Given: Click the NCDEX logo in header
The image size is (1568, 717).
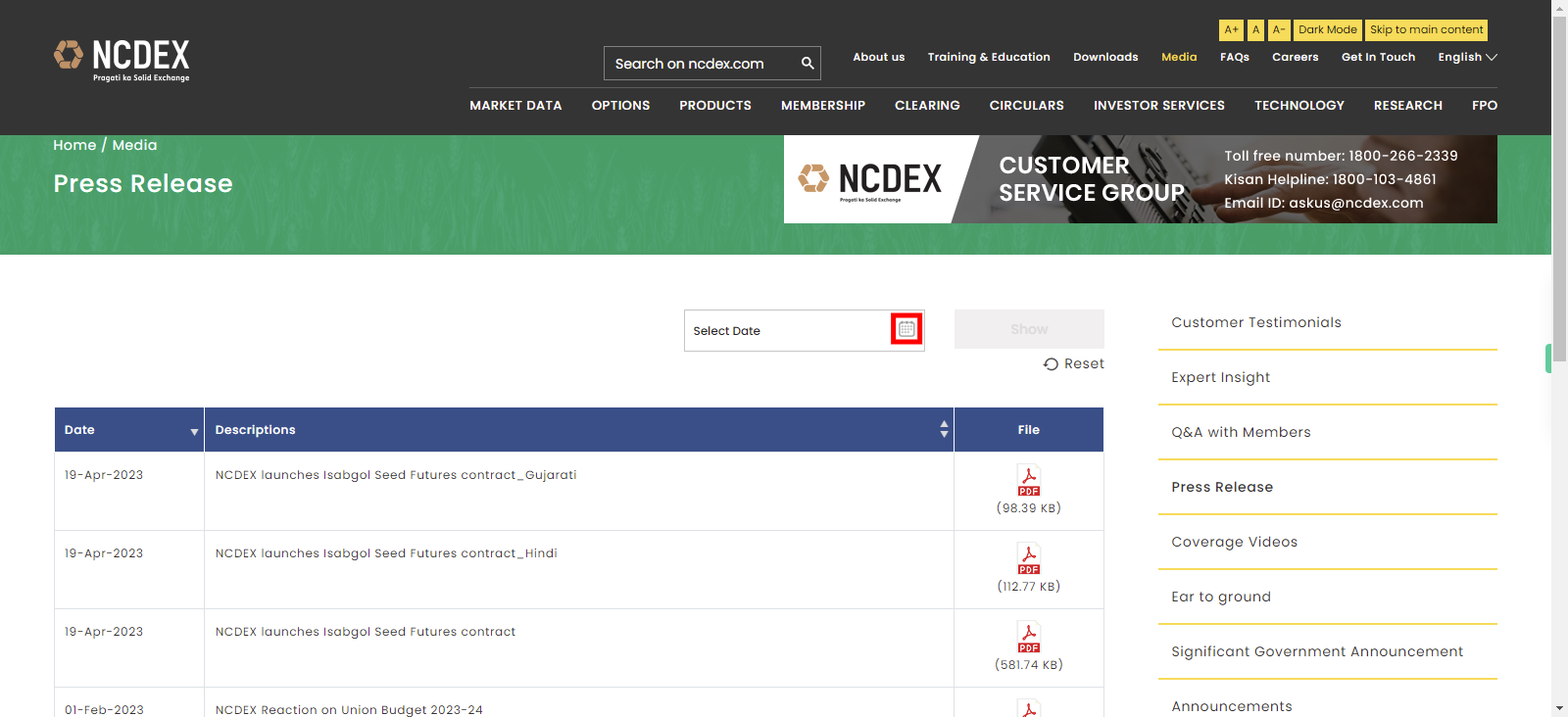Looking at the screenshot, I should 122,61.
